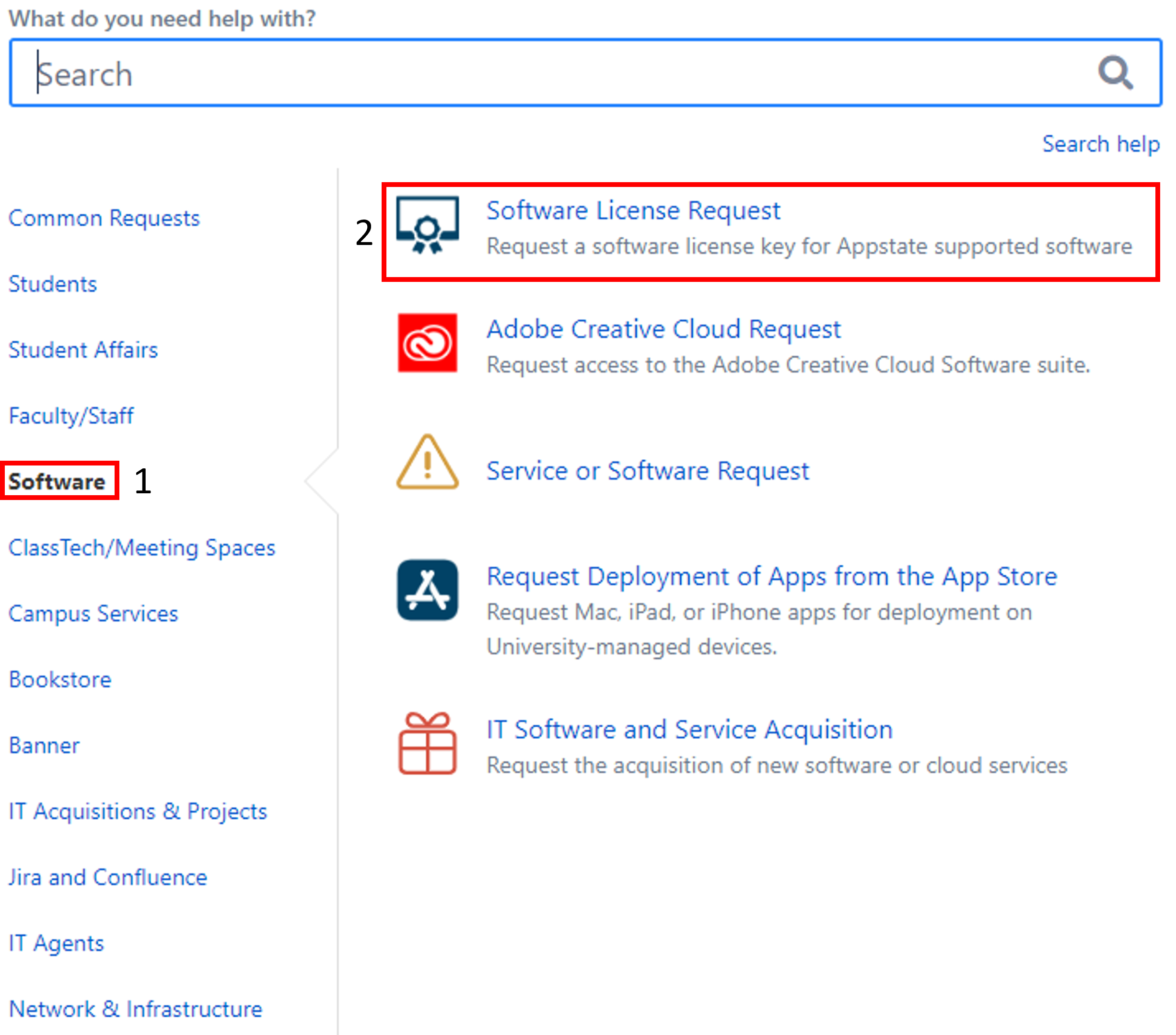Open Request Deployment of Apps link

pos(771,577)
